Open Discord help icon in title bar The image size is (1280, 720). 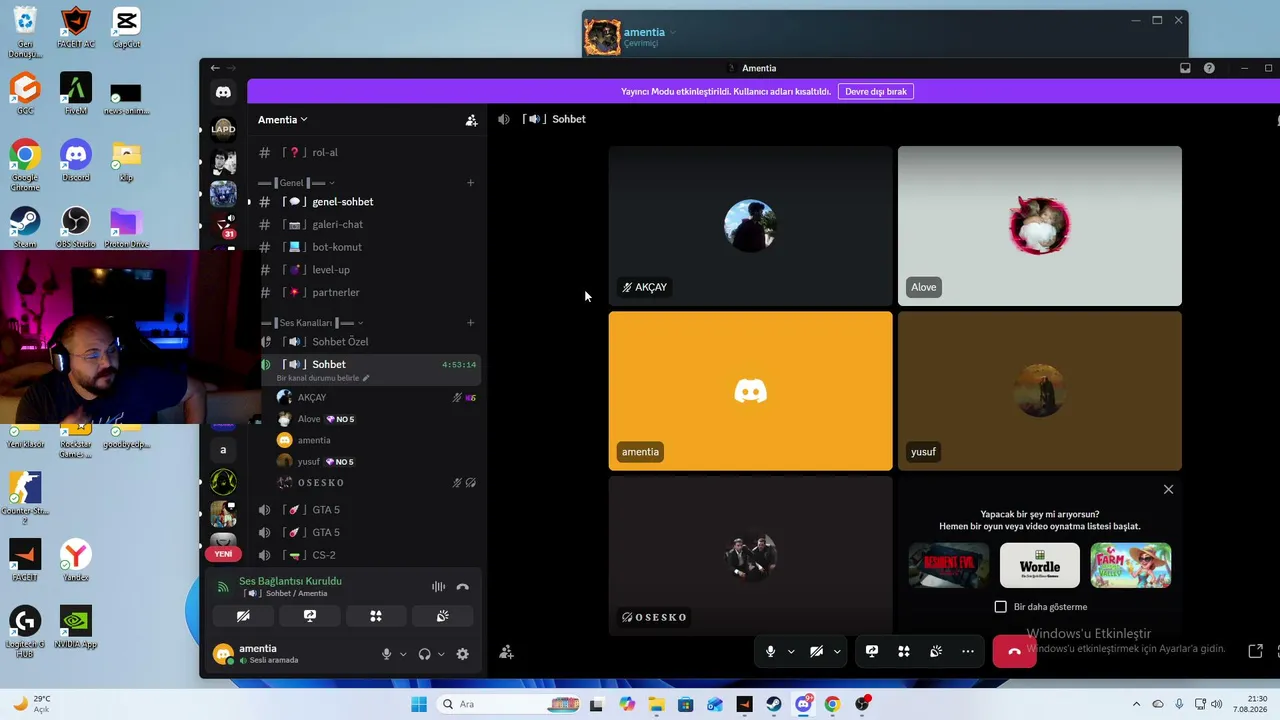click(x=1209, y=68)
